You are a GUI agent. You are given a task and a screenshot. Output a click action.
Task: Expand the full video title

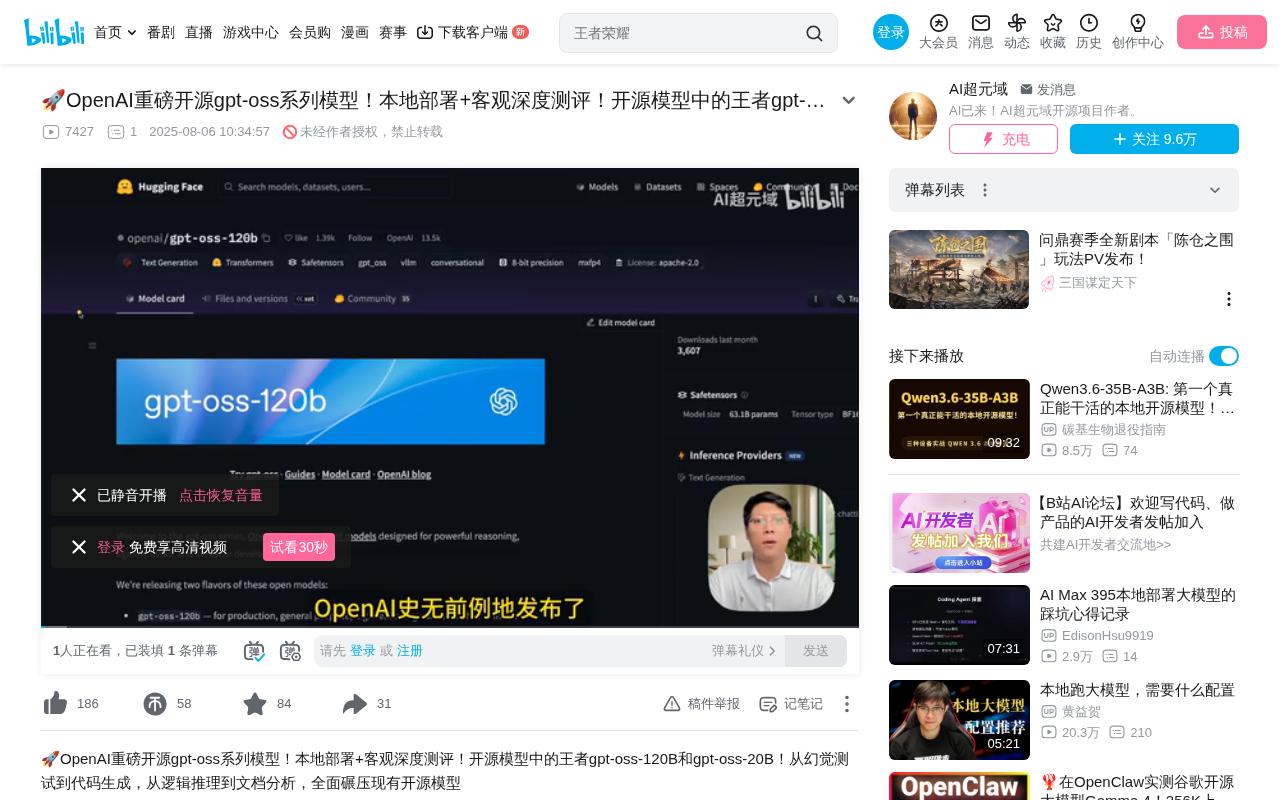tap(849, 100)
